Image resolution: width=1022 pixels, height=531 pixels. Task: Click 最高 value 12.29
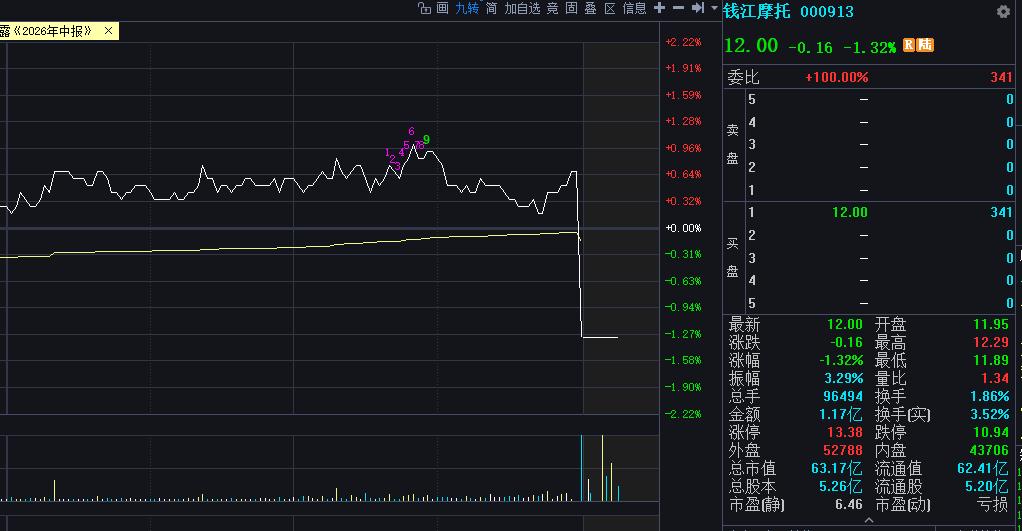click(991, 342)
